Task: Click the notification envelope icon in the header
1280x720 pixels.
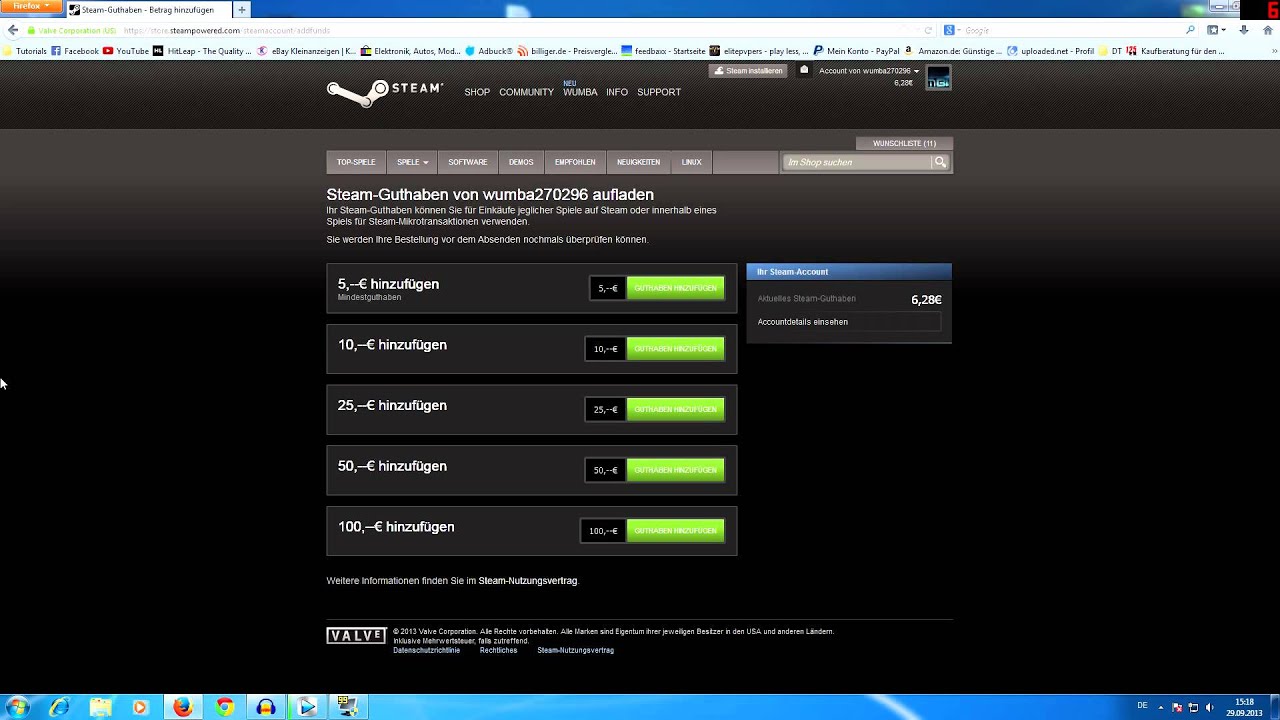Action: point(803,70)
